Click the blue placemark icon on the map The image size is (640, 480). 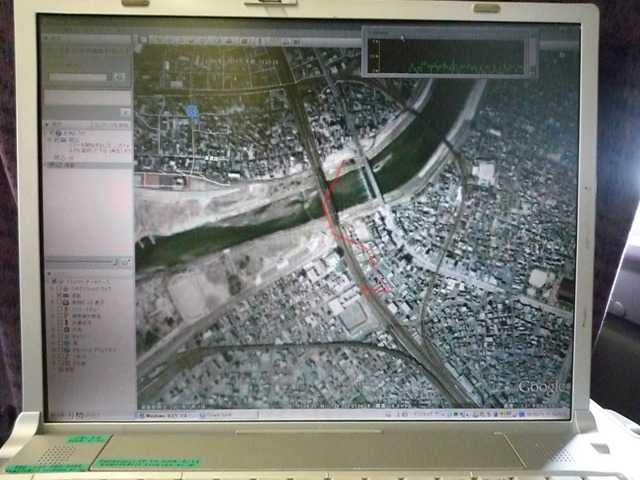[x=190, y=111]
